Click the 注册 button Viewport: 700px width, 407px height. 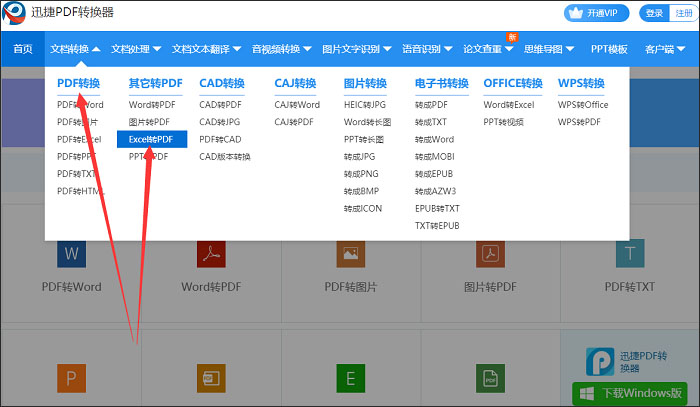(x=683, y=13)
